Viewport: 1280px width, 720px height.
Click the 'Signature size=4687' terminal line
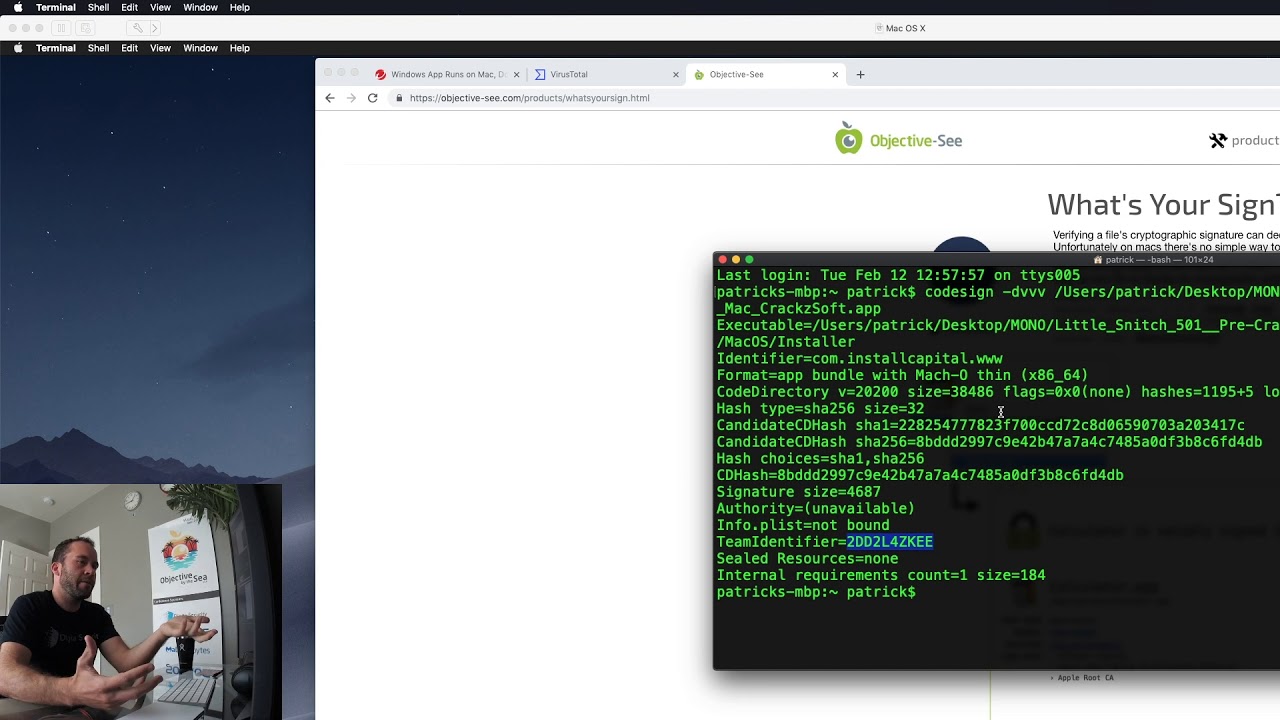[x=798, y=492]
